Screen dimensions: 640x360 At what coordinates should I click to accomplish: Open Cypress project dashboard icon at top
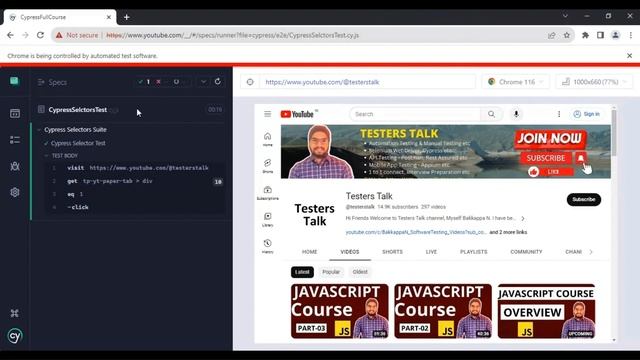[14, 81]
